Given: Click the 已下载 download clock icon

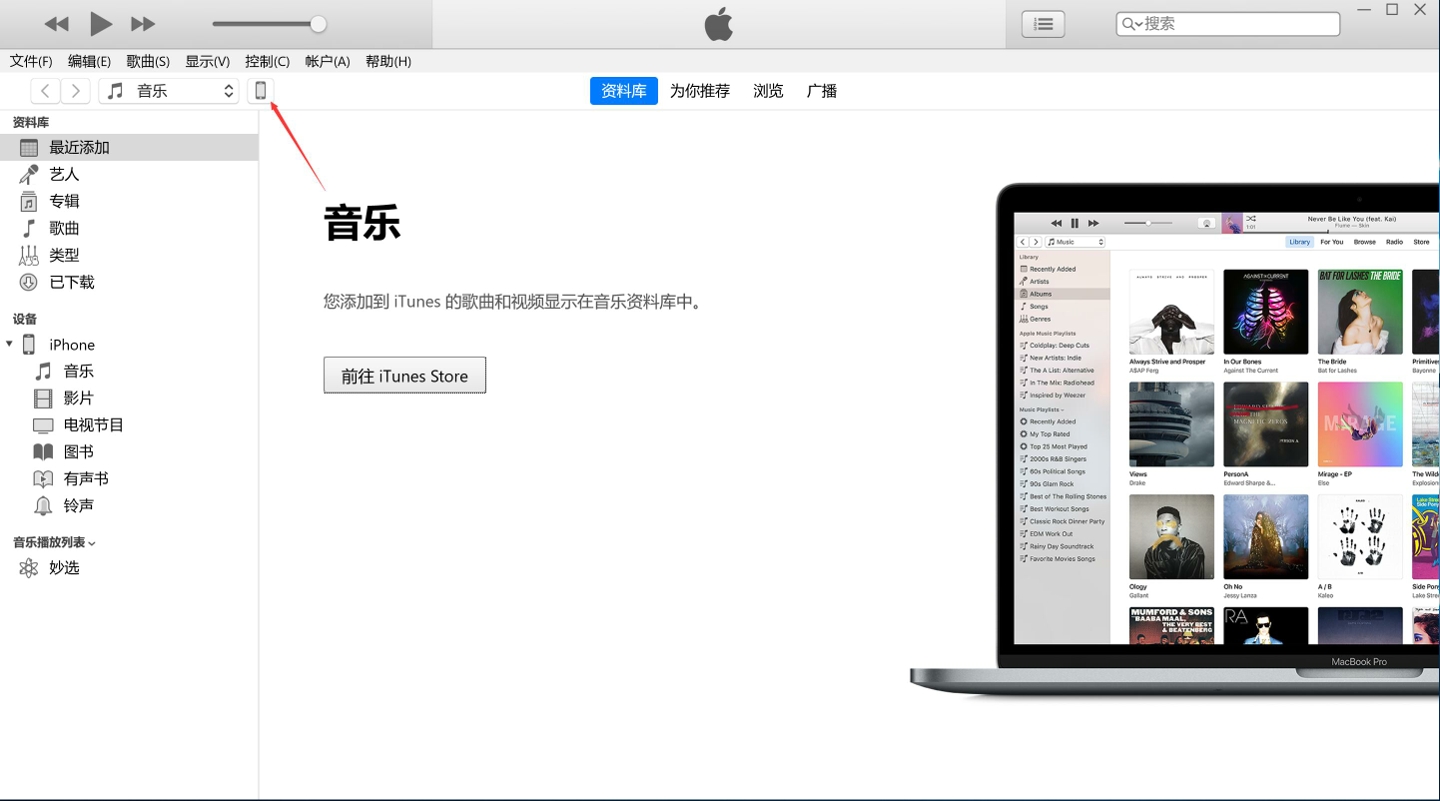Looking at the screenshot, I should (x=29, y=282).
